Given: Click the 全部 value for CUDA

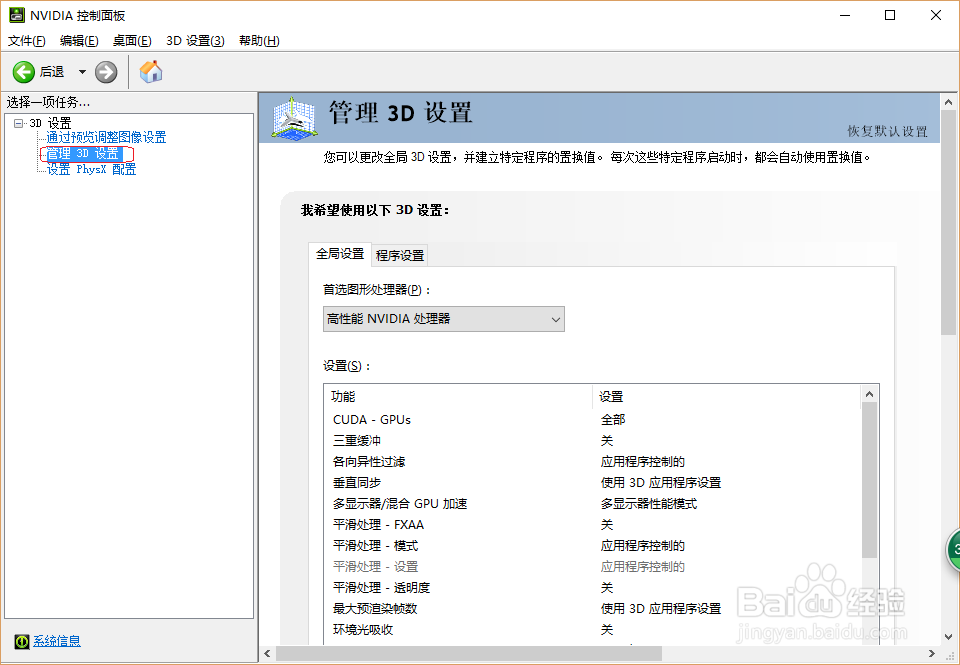Looking at the screenshot, I should [x=613, y=419].
